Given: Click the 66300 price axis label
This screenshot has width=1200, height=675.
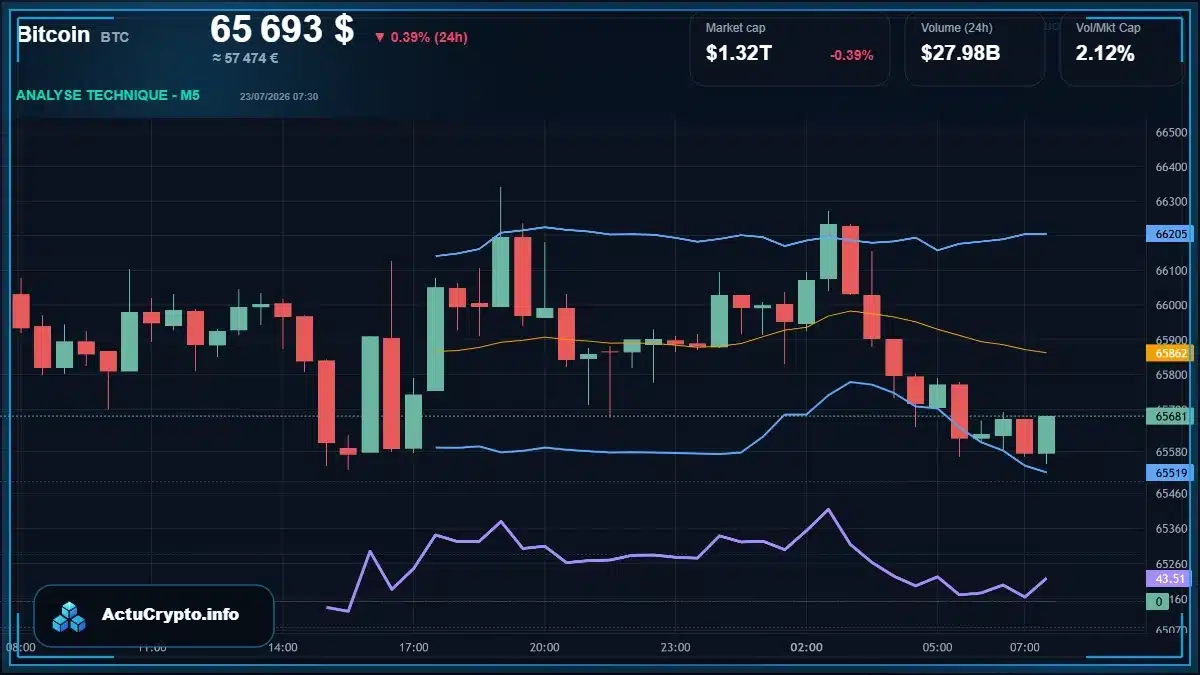Looking at the screenshot, I should tap(1171, 201).
